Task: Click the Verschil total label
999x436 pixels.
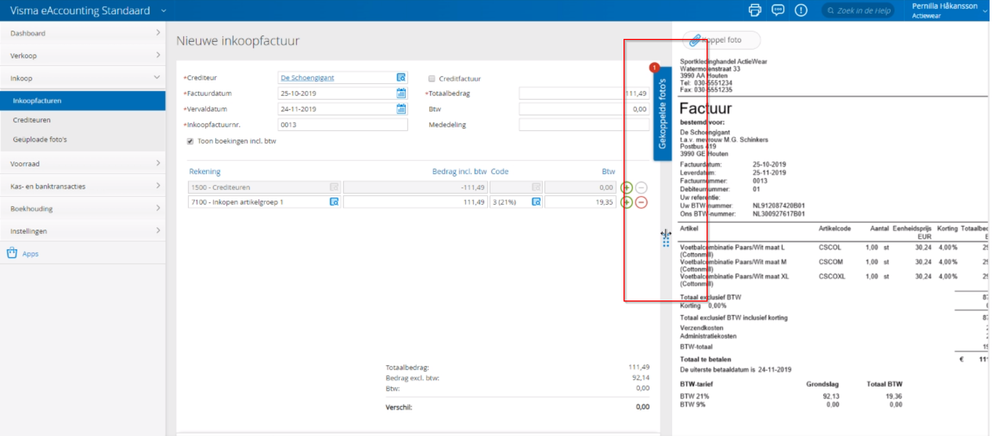Action: [399, 407]
